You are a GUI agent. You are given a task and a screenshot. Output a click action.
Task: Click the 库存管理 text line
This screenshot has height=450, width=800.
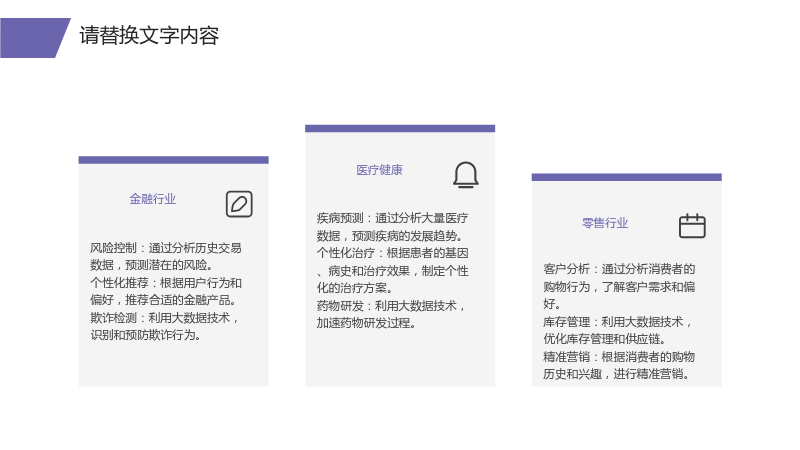pyautogui.click(x=618, y=330)
